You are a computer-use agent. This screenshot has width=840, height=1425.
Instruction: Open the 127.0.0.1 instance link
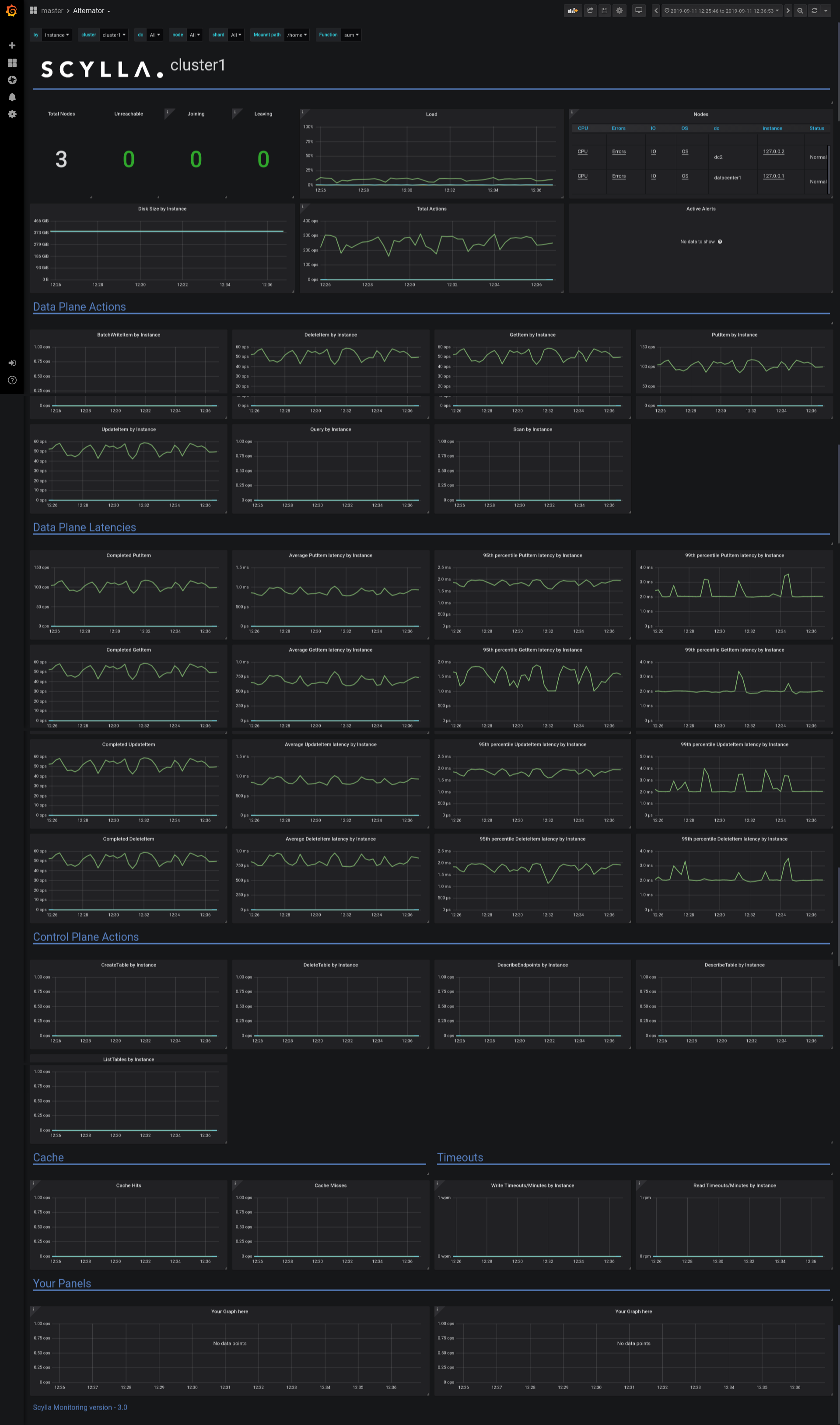pos(773,176)
